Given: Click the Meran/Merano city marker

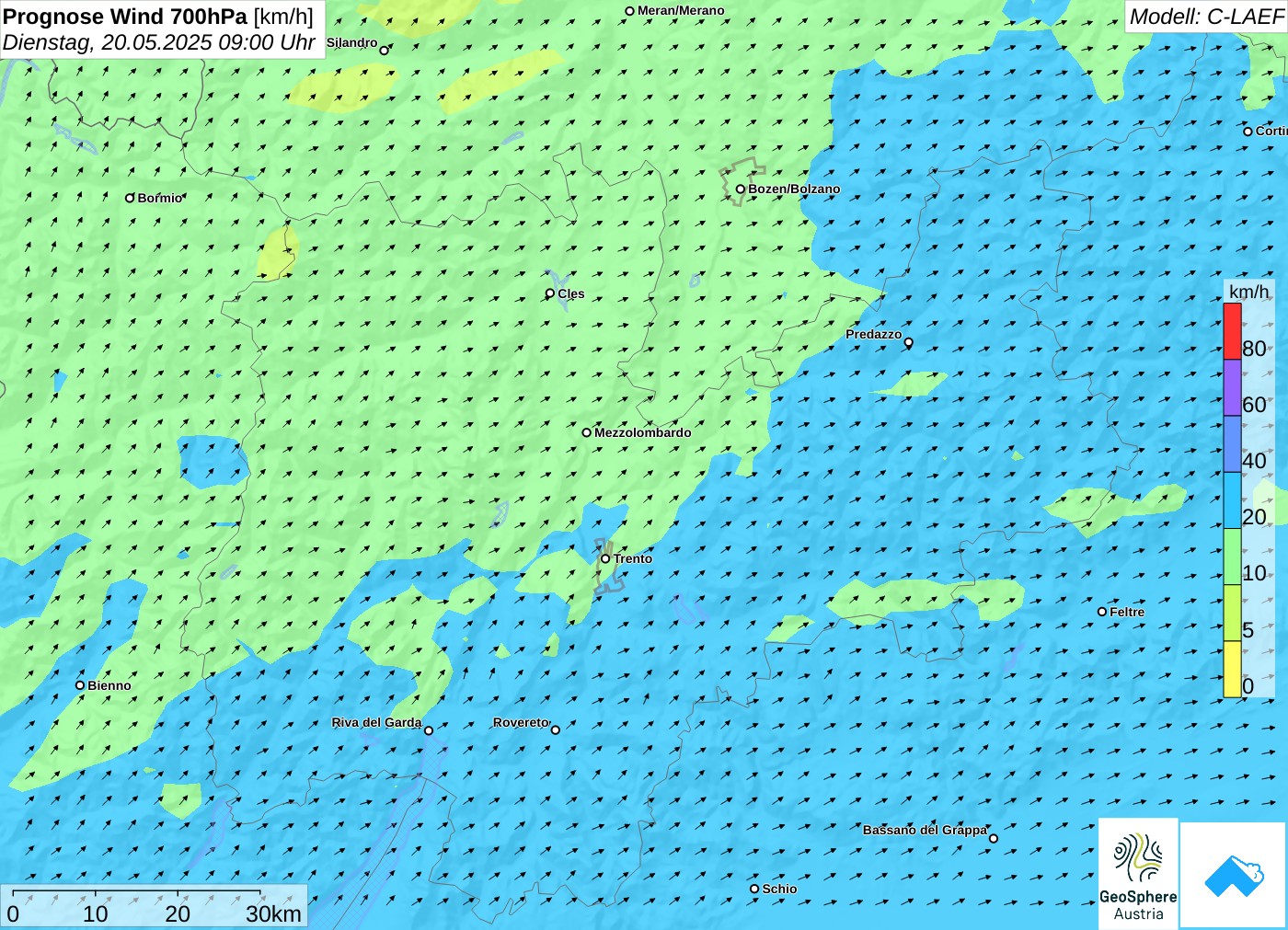Looking at the screenshot, I should coord(629,11).
